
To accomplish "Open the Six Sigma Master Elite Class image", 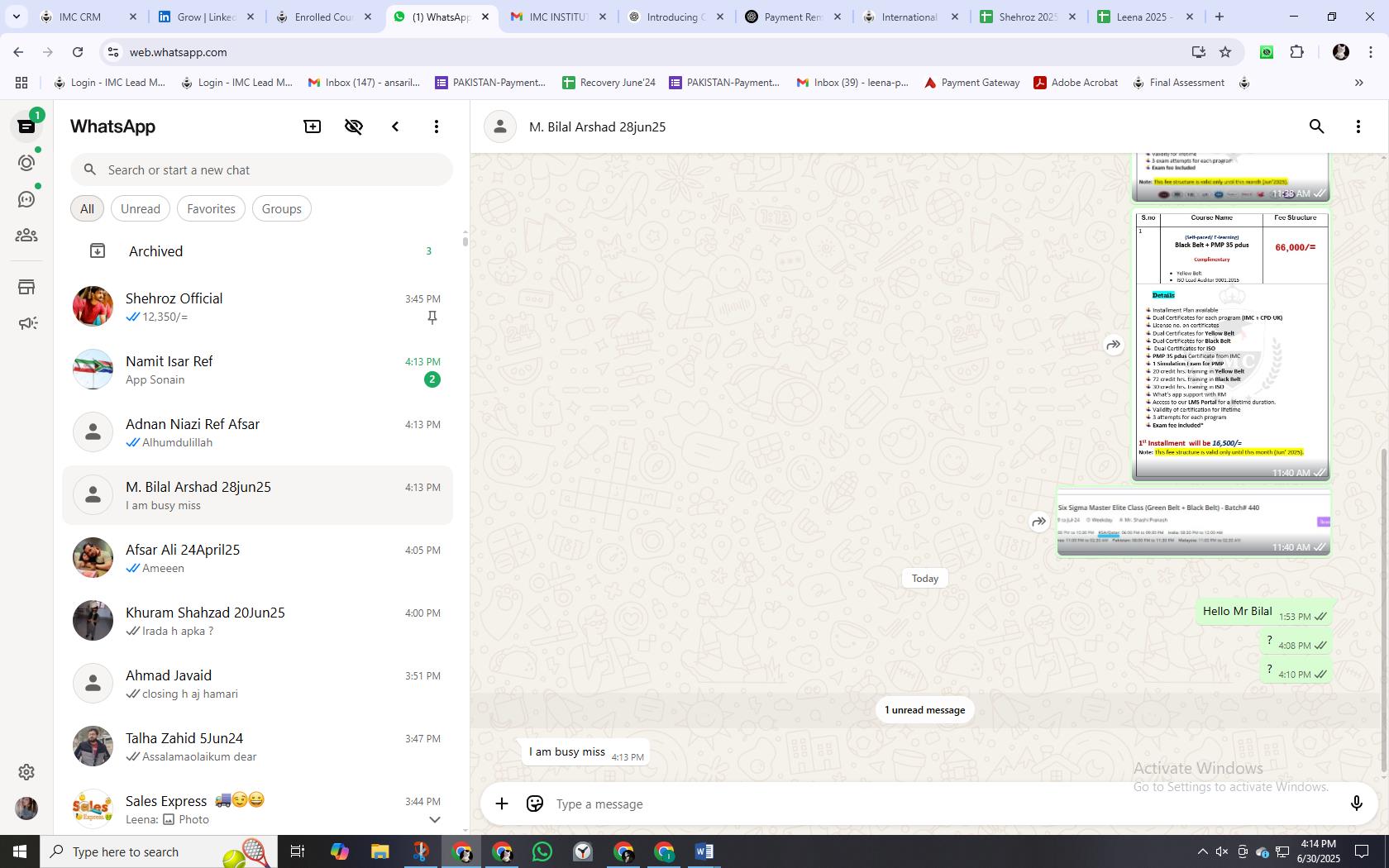I will pyautogui.click(x=1193, y=522).
